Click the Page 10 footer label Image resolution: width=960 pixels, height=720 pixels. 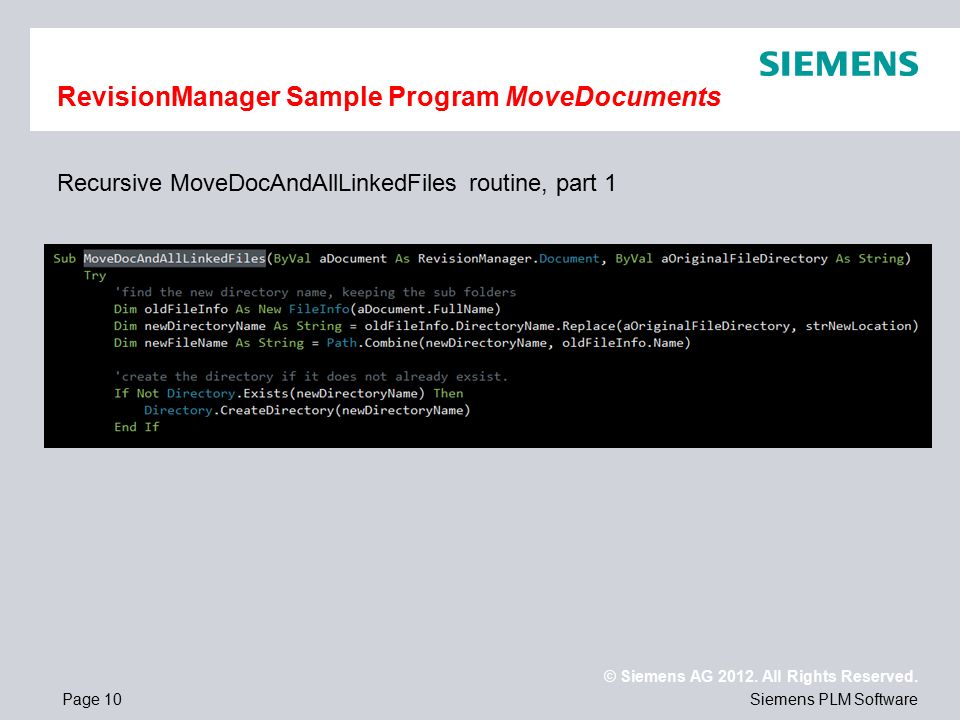point(92,699)
